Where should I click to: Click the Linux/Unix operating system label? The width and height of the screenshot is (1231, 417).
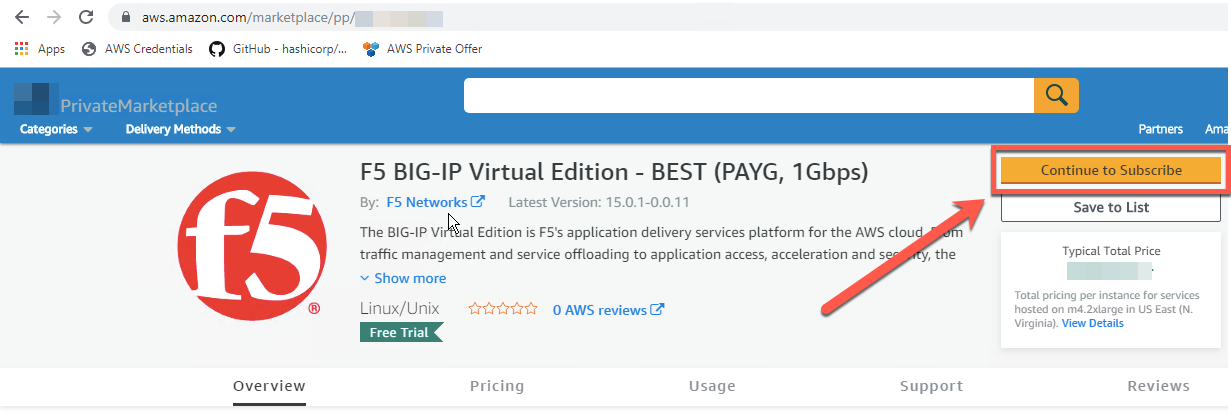399,309
